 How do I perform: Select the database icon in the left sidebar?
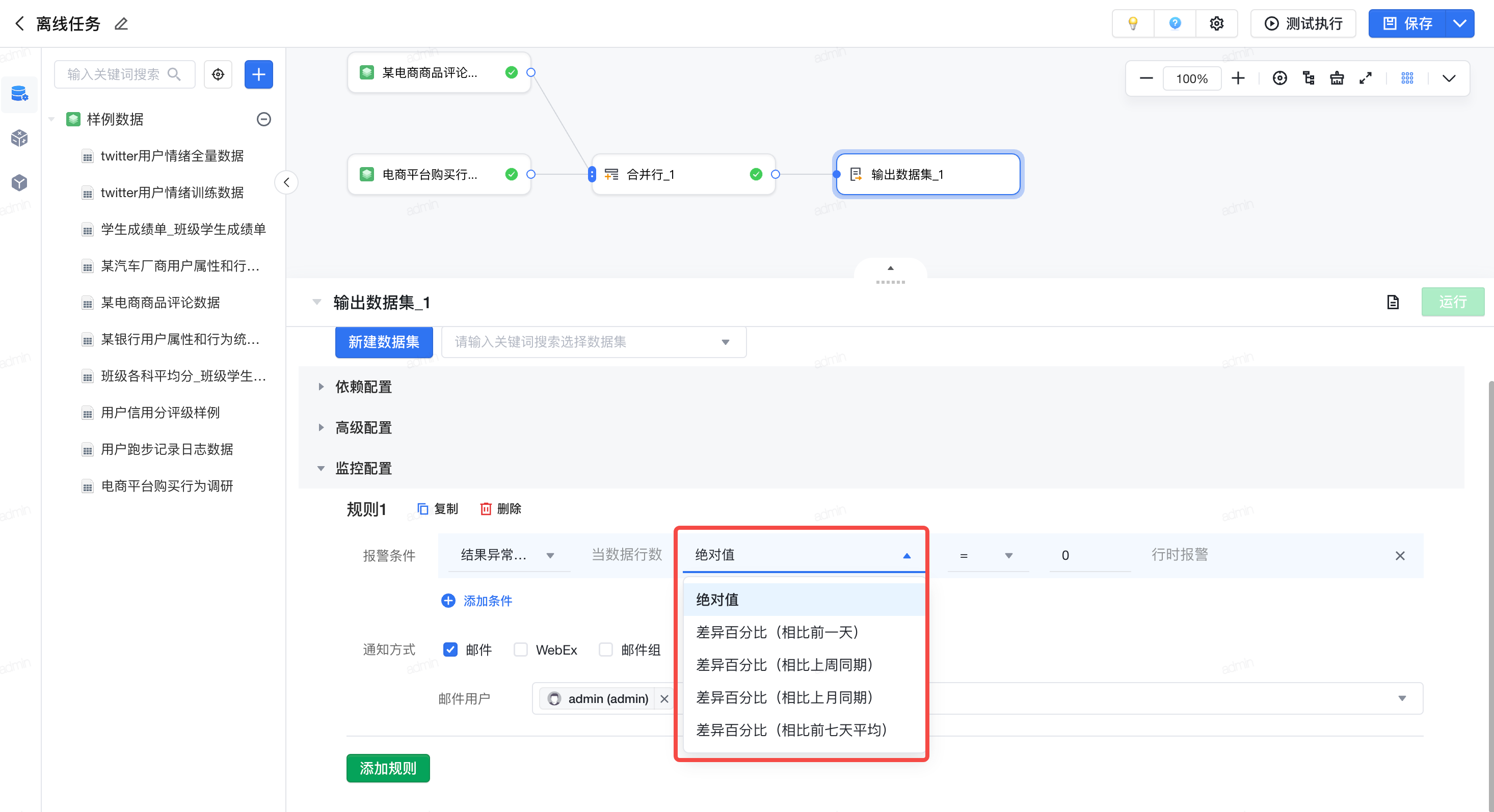click(x=20, y=93)
